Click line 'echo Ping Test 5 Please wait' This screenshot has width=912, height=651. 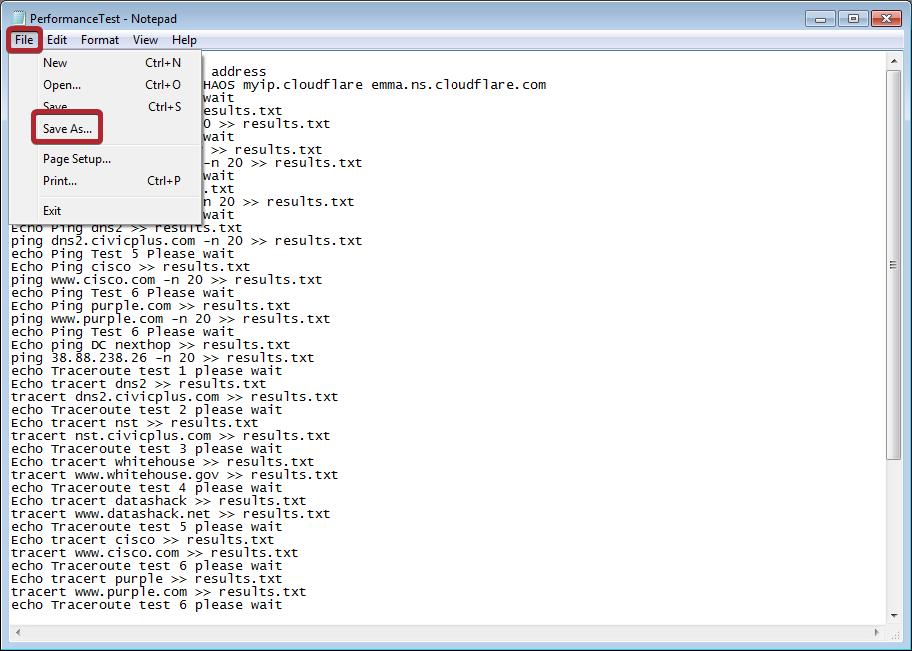coord(122,254)
